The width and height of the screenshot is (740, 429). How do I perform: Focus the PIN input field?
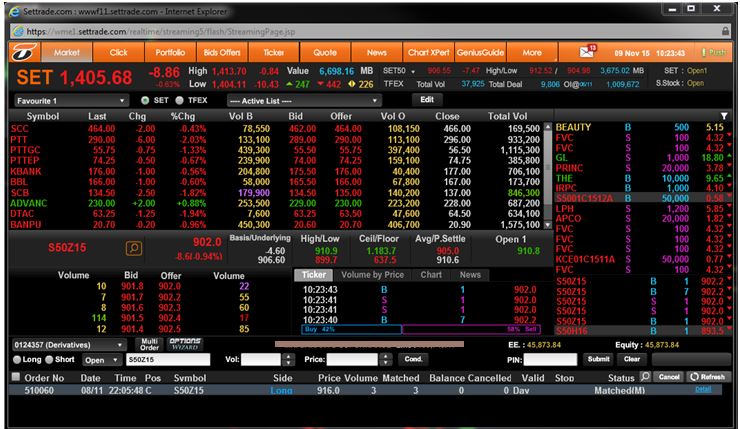coord(550,360)
